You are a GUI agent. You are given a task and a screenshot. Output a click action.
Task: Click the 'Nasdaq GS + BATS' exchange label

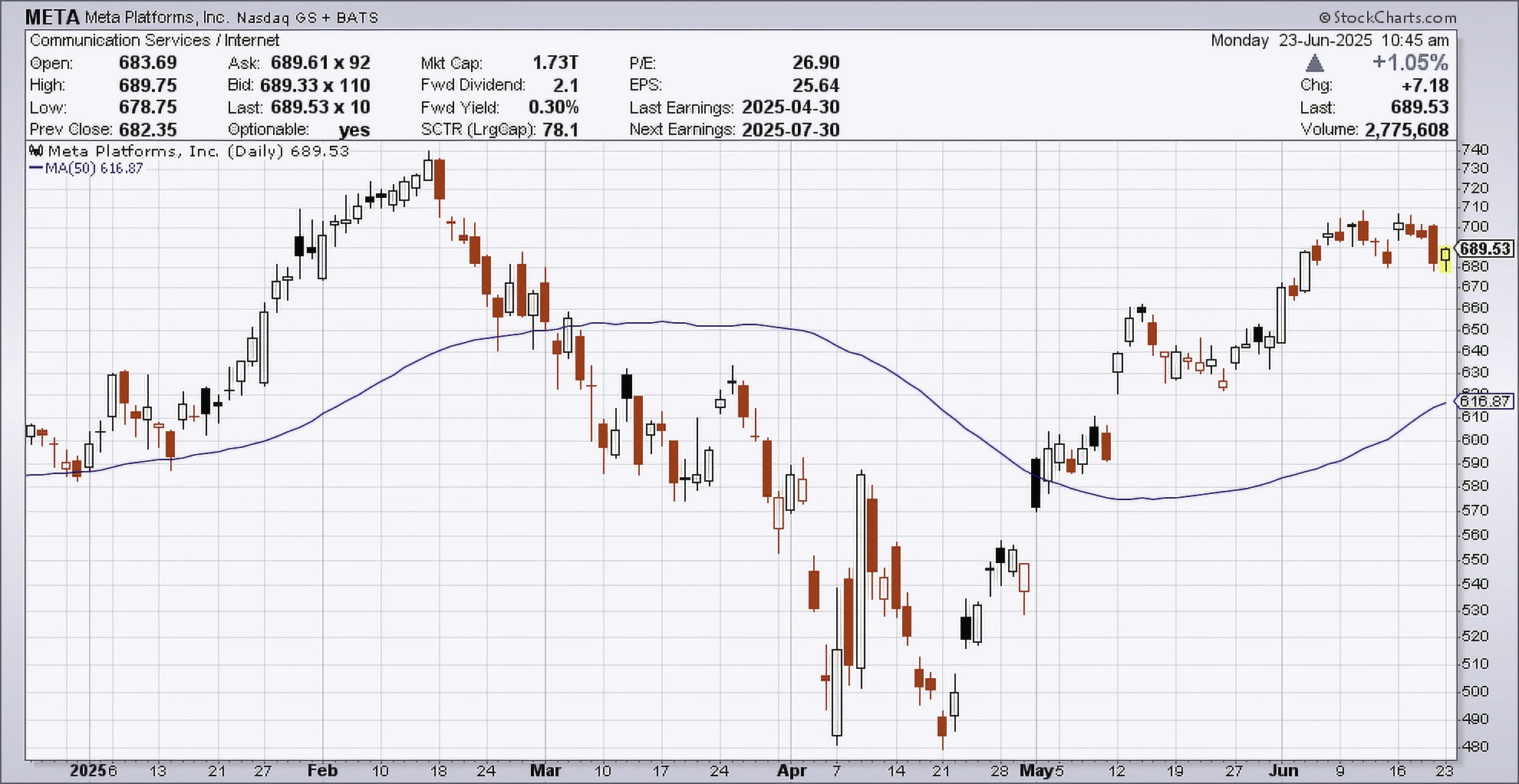307,18
